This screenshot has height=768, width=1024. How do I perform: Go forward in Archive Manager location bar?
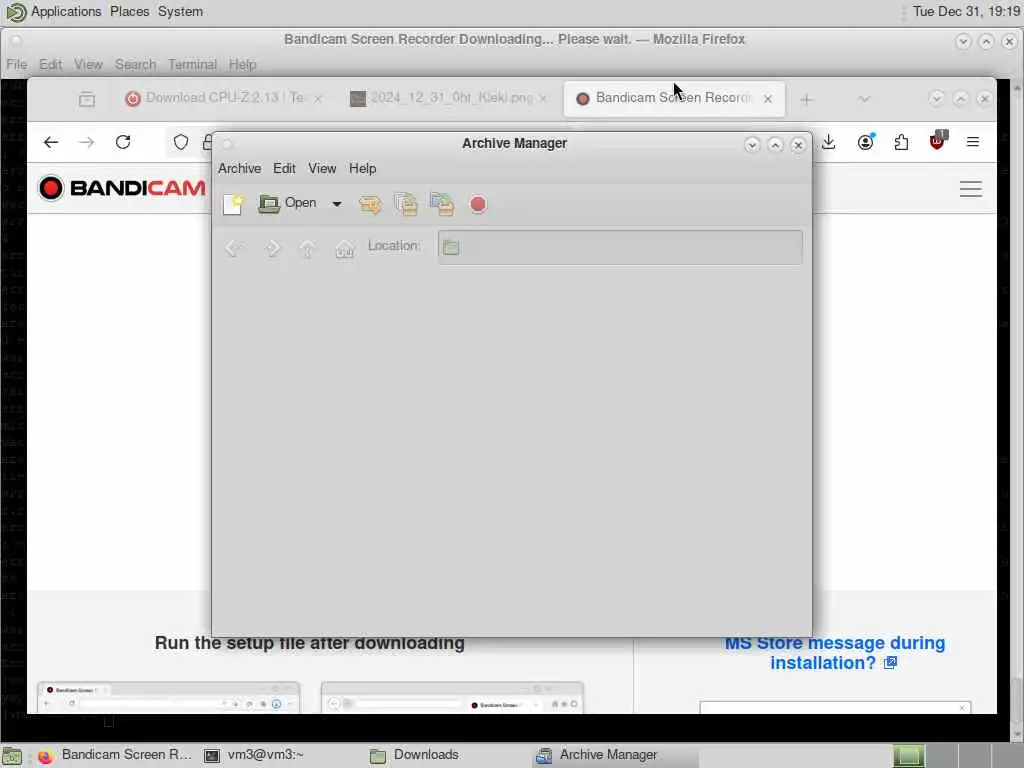click(x=273, y=248)
